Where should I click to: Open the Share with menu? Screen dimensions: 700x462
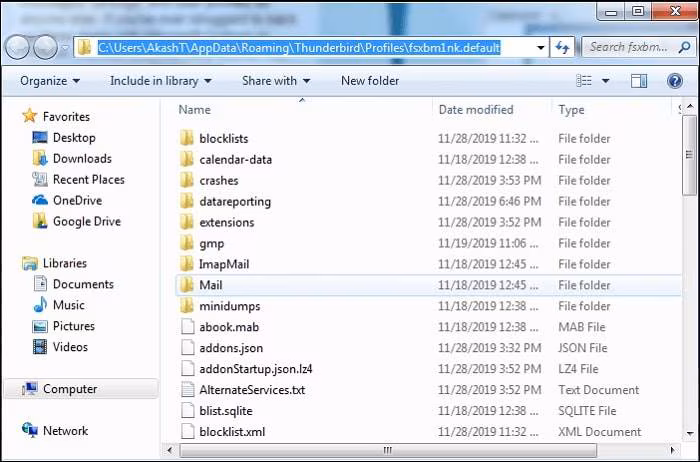tap(276, 81)
